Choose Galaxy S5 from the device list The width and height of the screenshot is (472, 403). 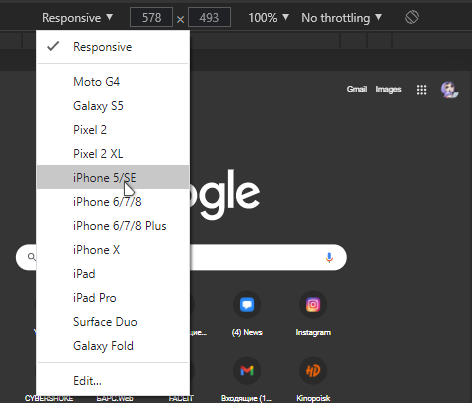coord(113,106)
